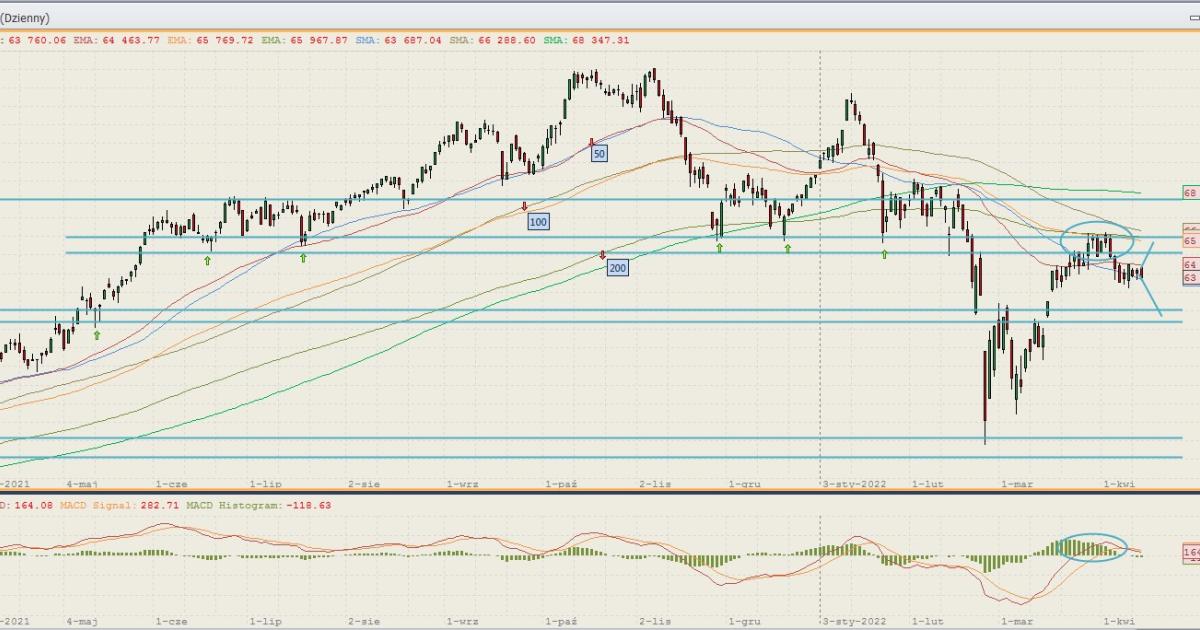Viewport: 1200px width, 630px height.
Task: Click the 63 price label on right axis
Action: coord(1190,277)
